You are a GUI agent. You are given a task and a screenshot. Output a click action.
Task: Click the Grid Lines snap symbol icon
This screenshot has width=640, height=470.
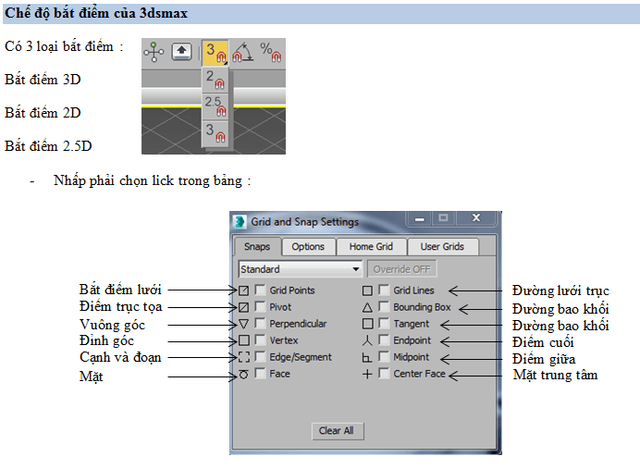tap(367, 290)
